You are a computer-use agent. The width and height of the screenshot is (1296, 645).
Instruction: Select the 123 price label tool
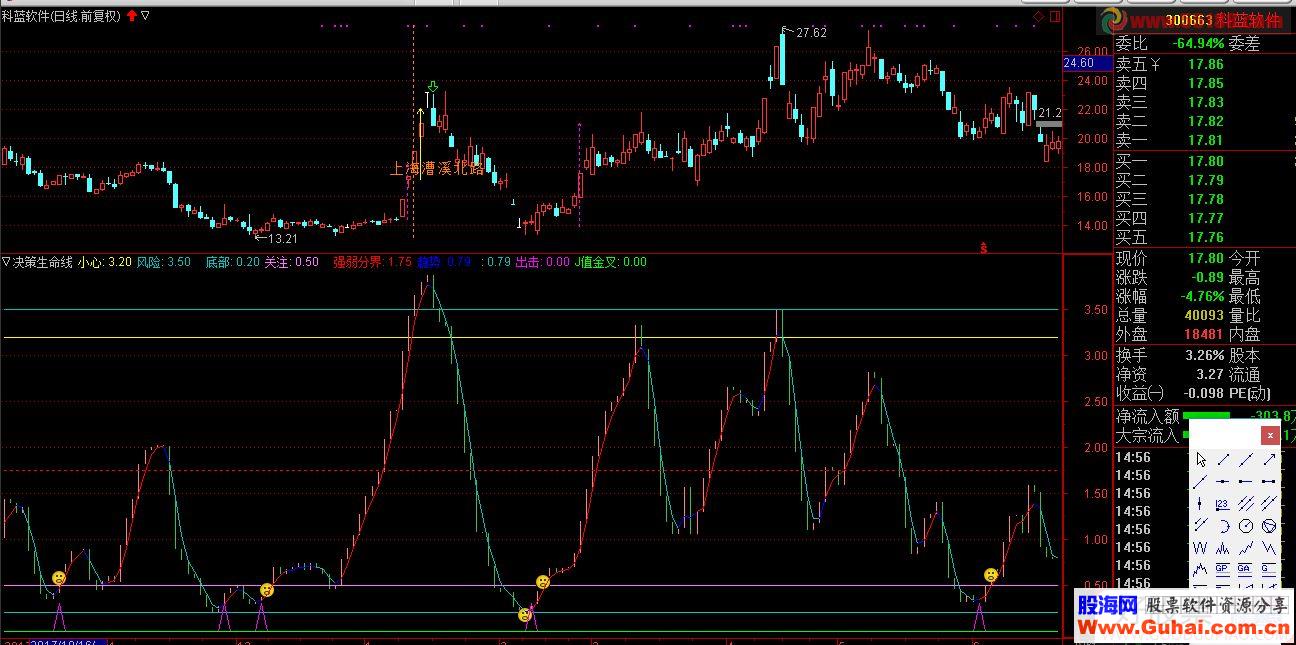coord(1222,503)
